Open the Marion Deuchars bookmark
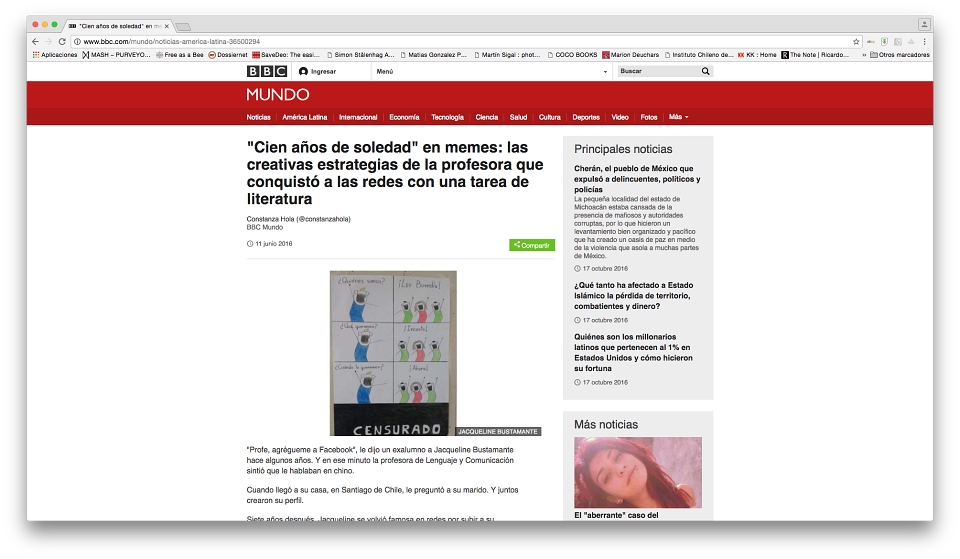Image resolution: width=960 pixels, height=559 pixels. (x=631, y=55)
